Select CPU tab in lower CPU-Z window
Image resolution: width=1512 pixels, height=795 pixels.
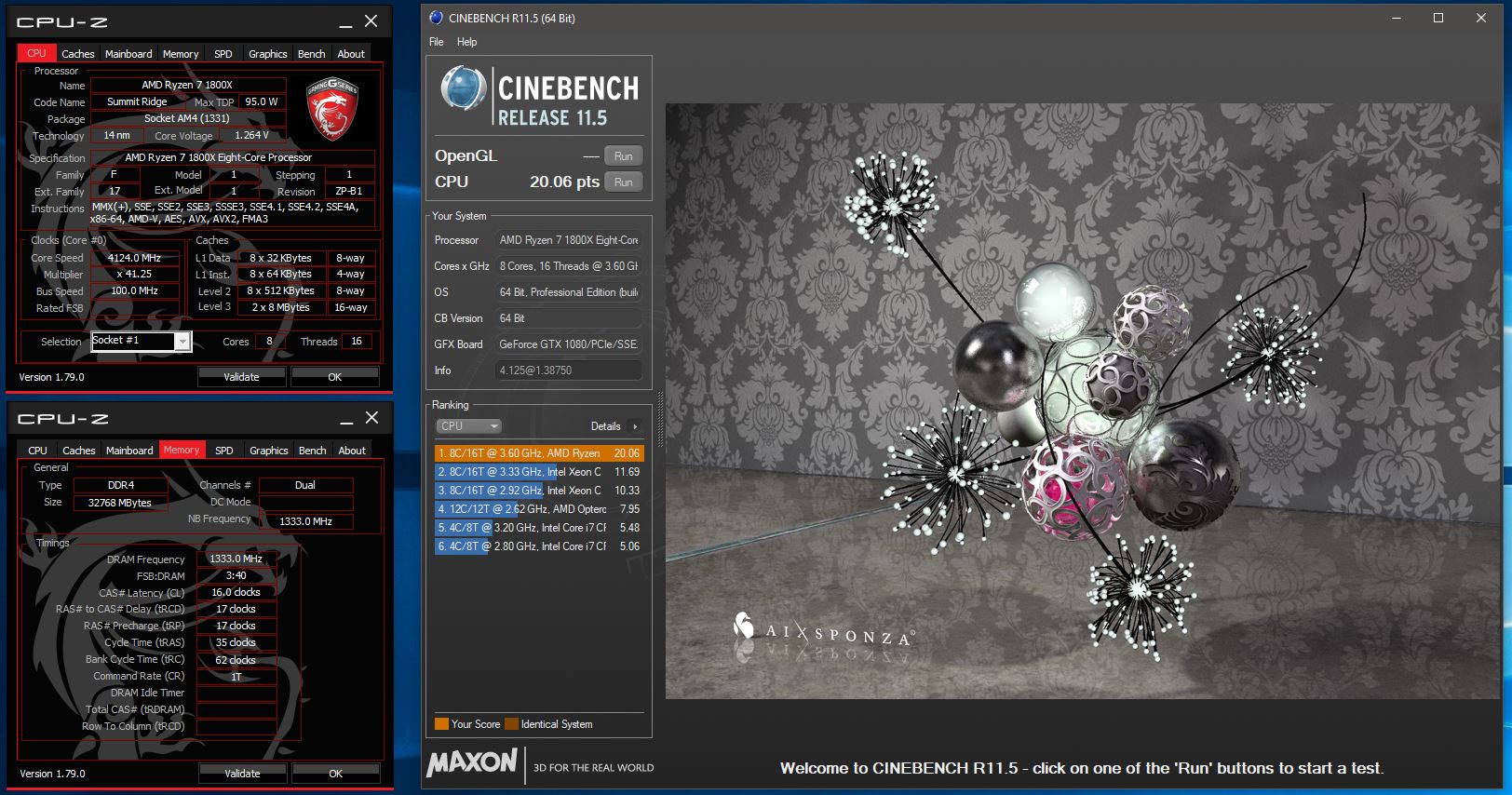pyautogui.click(x=37, y=451)
